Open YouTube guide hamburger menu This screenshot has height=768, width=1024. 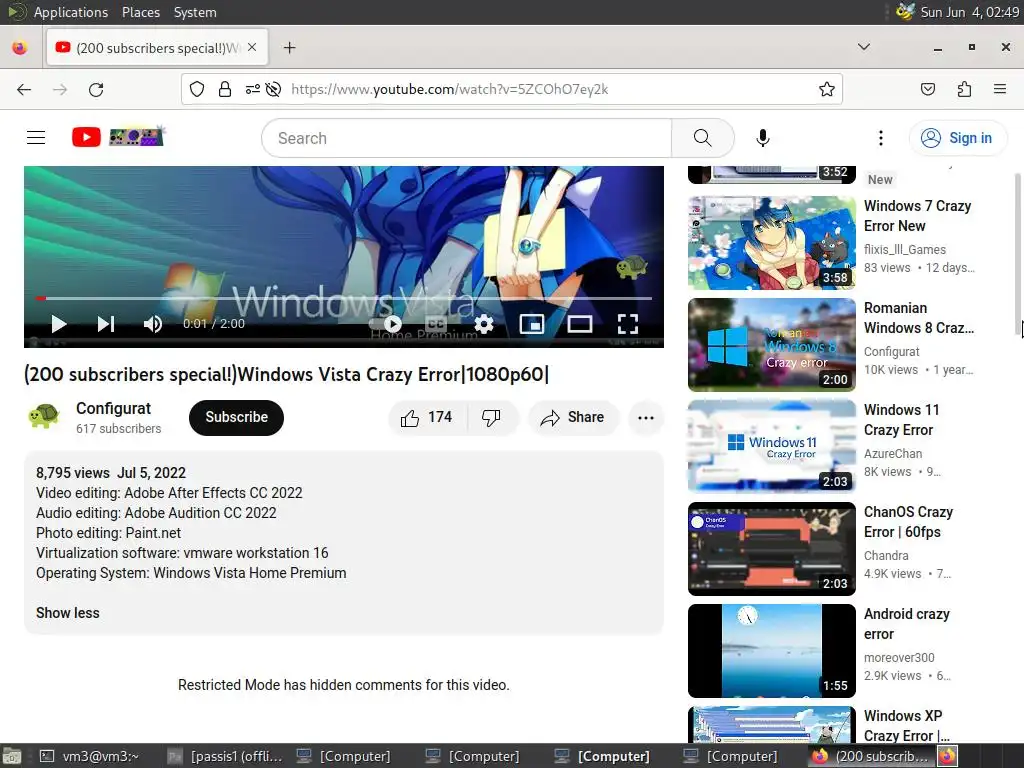36,137
